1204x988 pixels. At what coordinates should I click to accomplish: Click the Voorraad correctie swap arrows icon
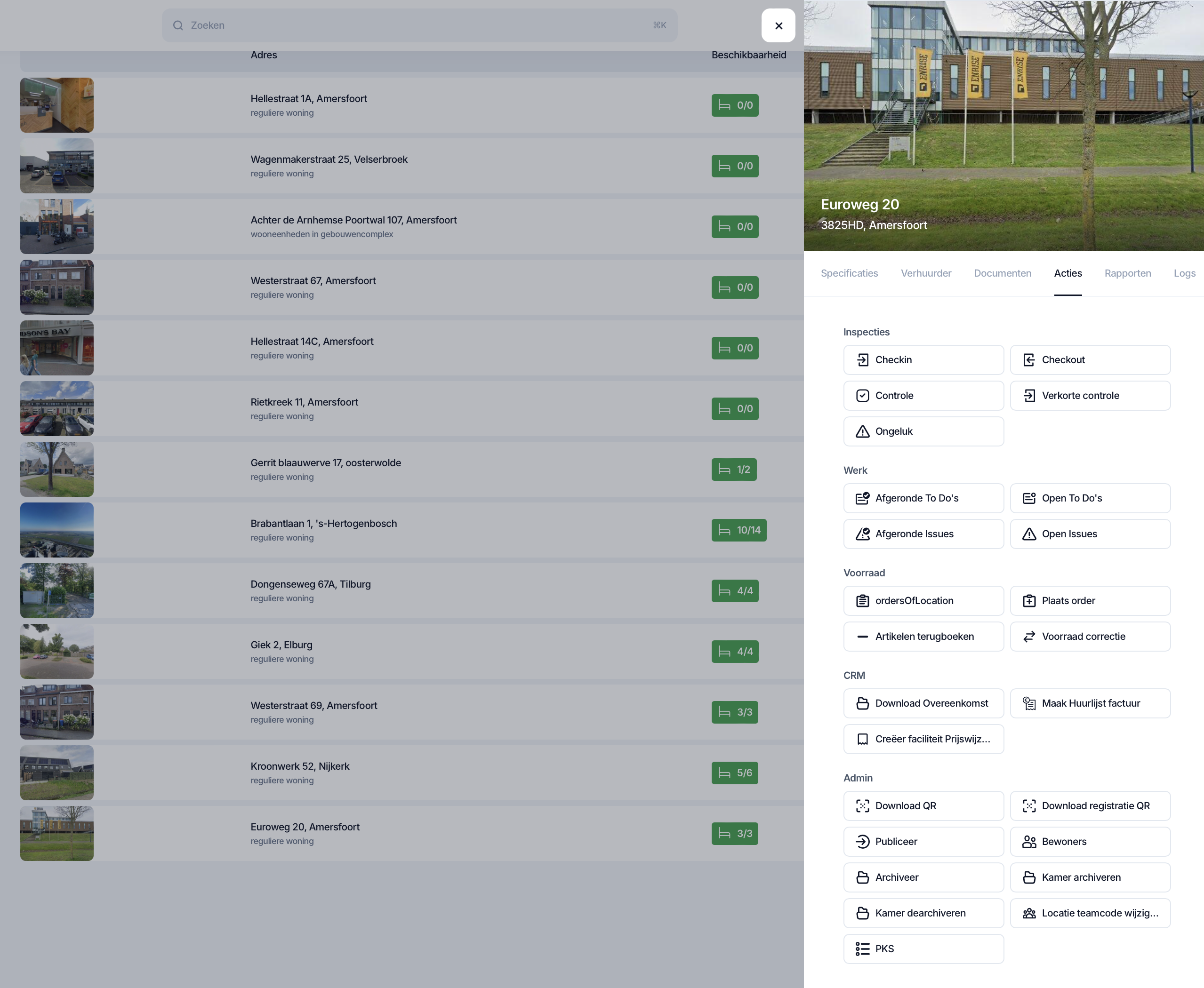click(1028, 636)
